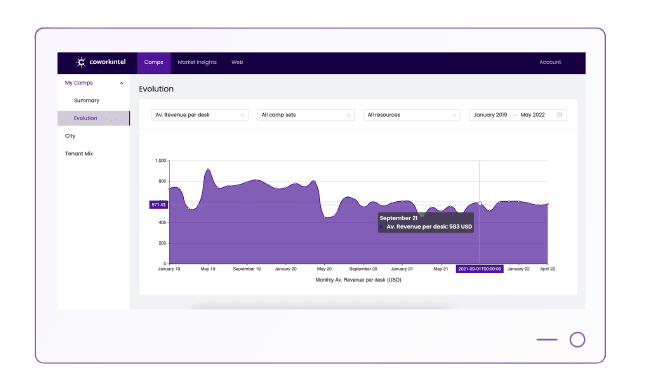Viewport: 645px width, 387px height.
Task: Open City in the sidebar
Action: 70,136
